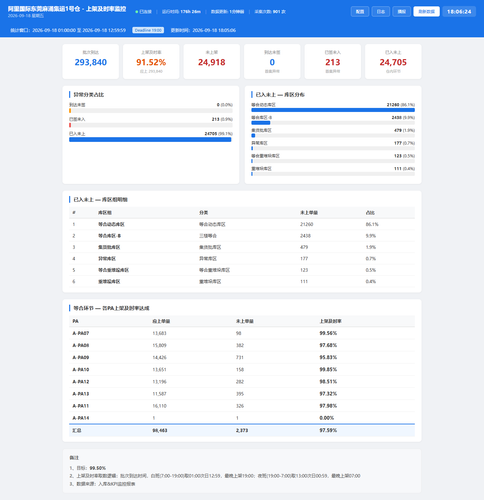484x500 pixels.
Task: Click the 14,426 cell for A-PA09
Action: [x=159, y=357]
